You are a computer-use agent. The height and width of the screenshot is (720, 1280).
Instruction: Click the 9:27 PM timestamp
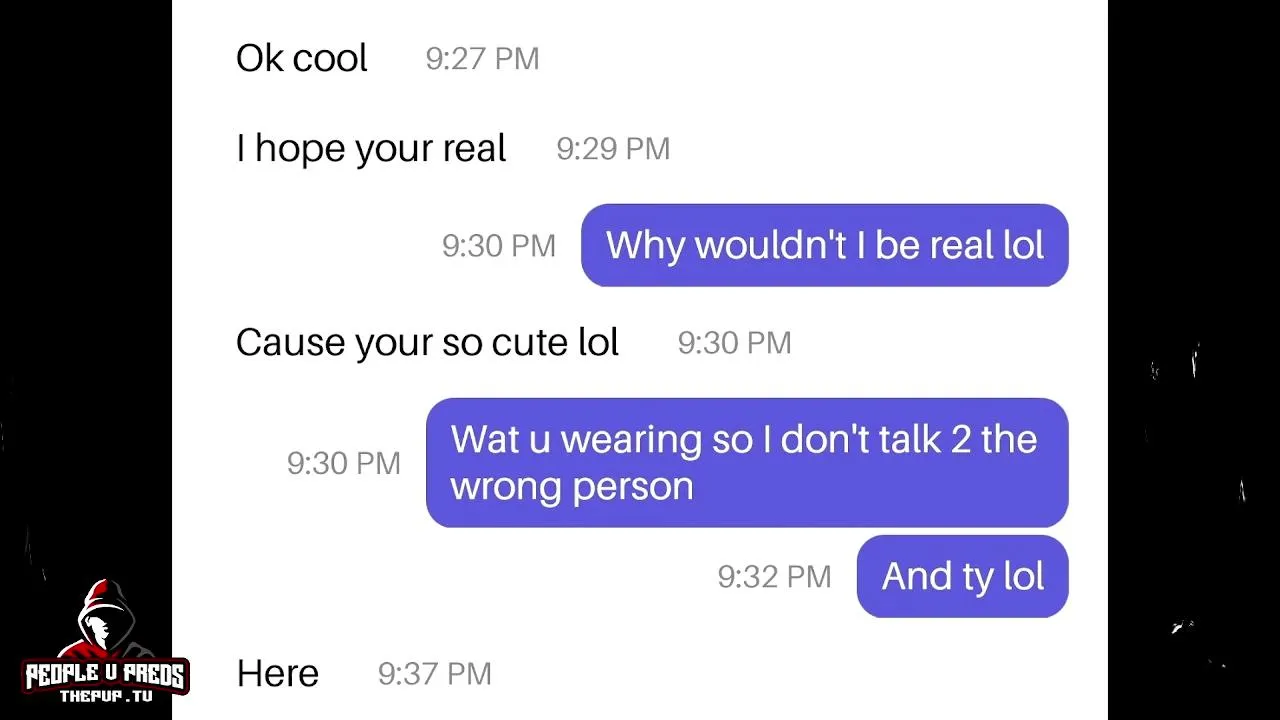click(x=482, y=59)
